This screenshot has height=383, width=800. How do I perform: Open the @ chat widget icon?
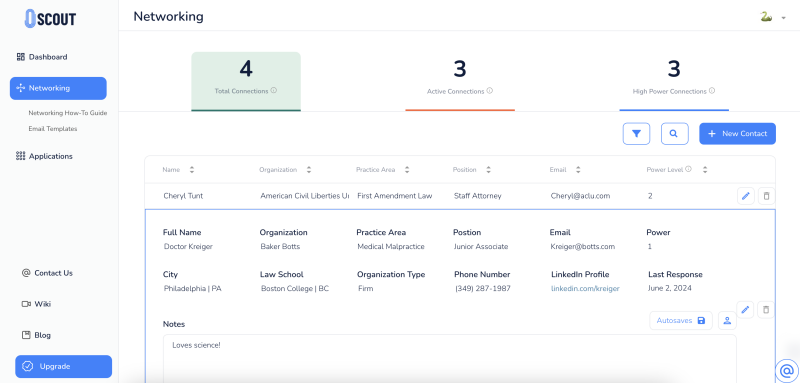click(x=787, y=370)
